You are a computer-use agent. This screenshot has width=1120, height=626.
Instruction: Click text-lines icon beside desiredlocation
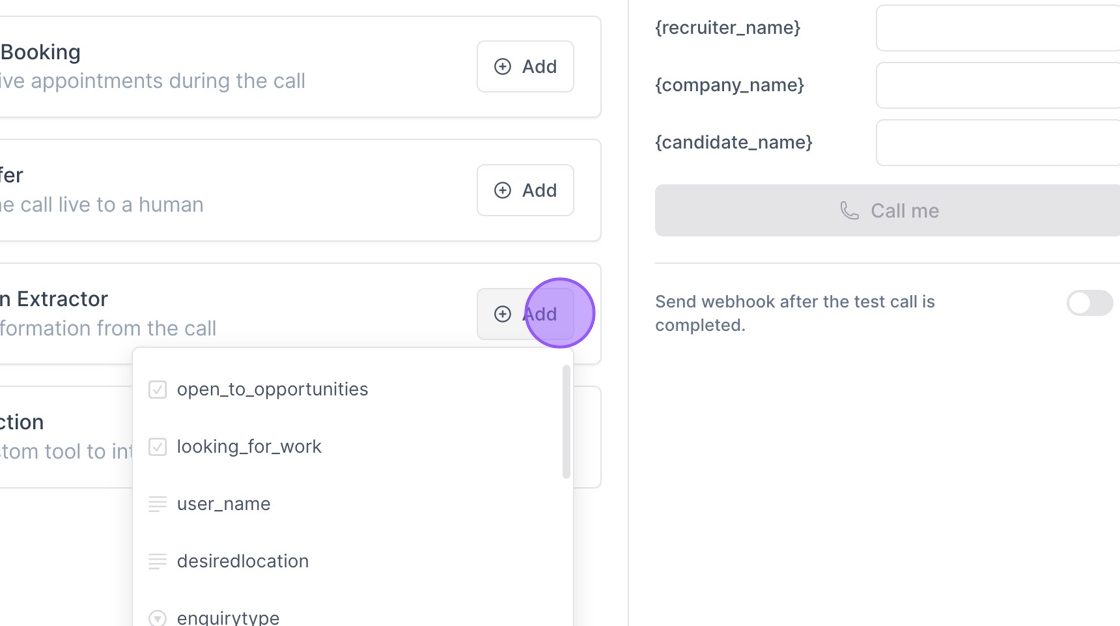coord(157,561)
